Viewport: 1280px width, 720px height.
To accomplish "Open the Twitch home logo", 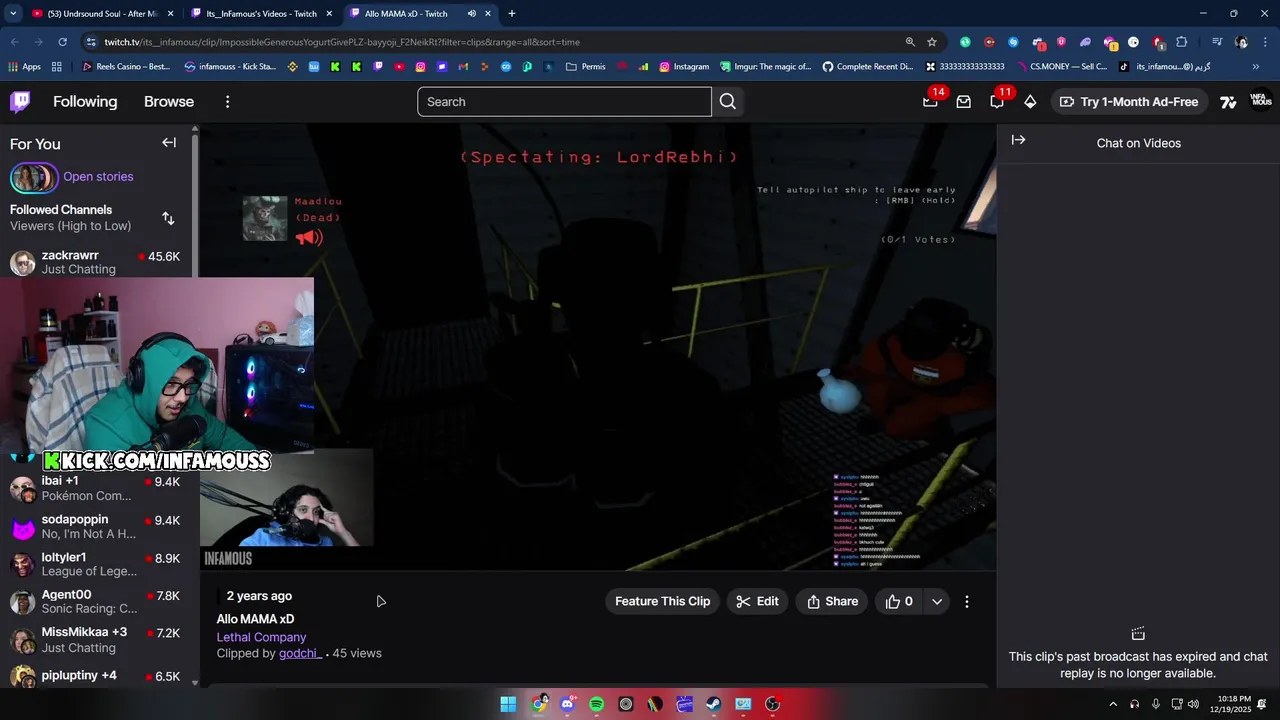I will tap(20, 102).
